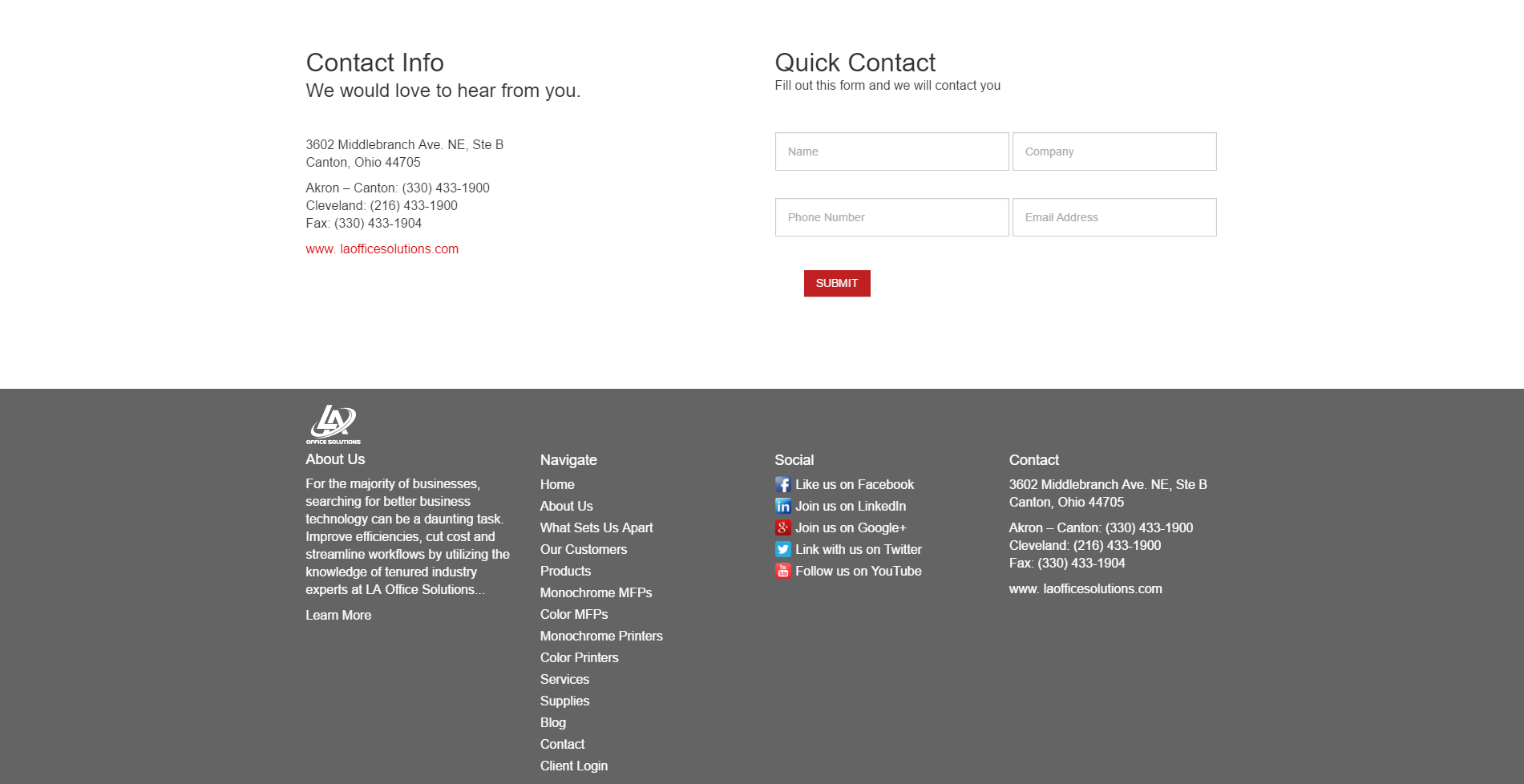Open the red laofficesolutions.com website link
The height and width of the screenshot is (784, 1524).
point(382,249)
